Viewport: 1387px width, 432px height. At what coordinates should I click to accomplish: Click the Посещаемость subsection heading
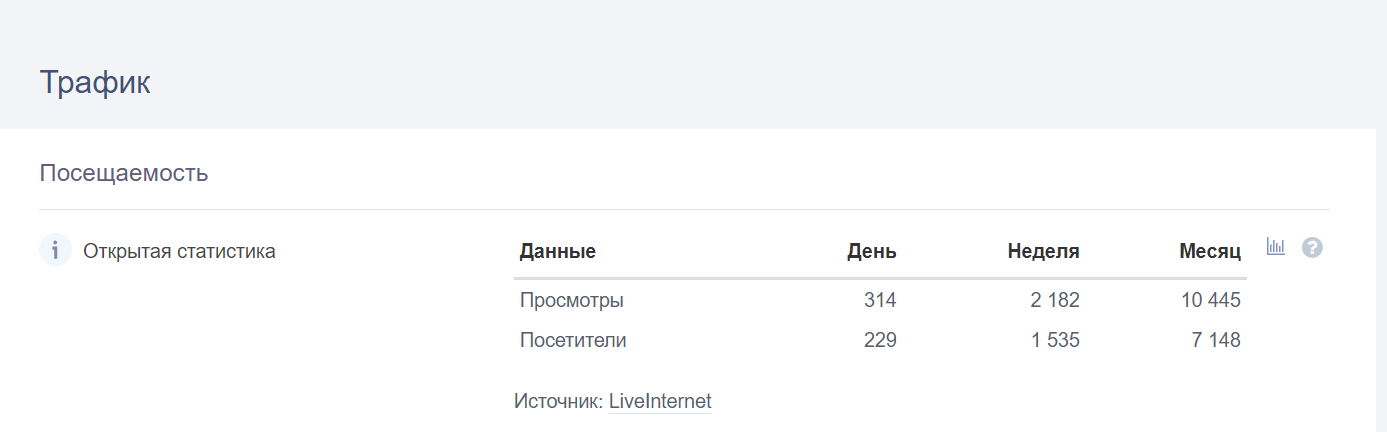click(x=124, y=173)
